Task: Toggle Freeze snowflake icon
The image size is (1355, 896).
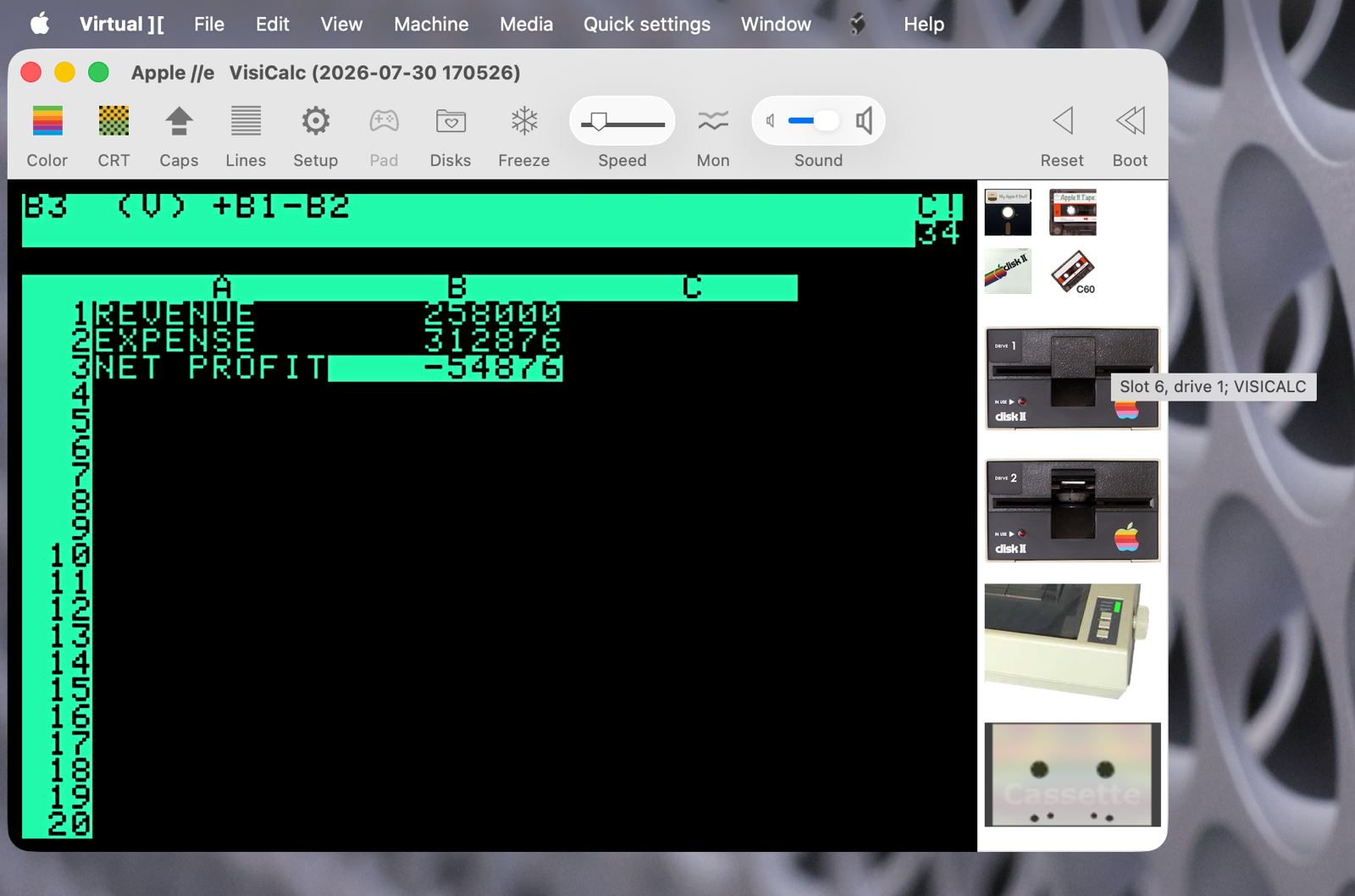Action: pos(524,121)
